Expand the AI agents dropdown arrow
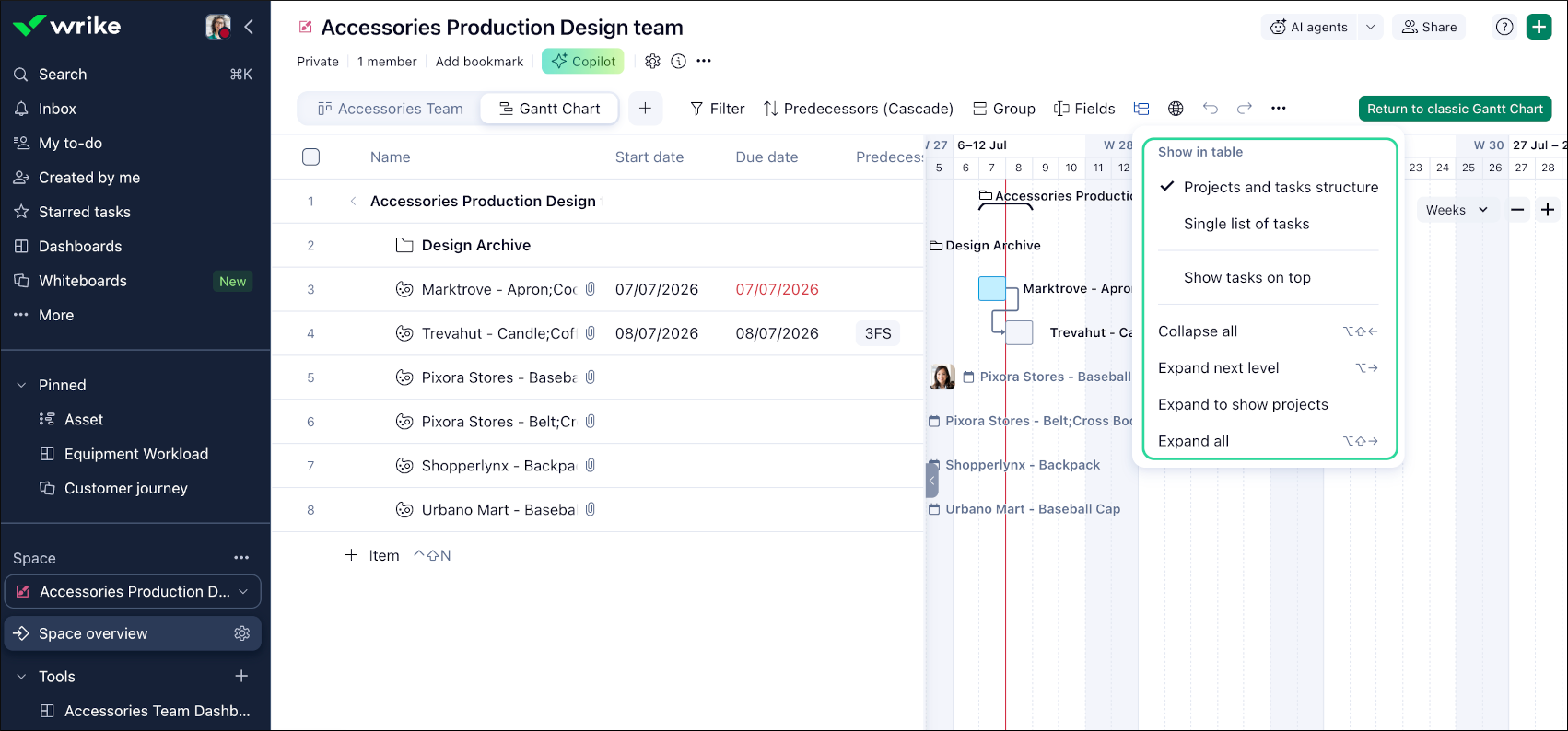Image resolution: width=1568 pixels, height=731 pixels. click(x=1371, y=28)
